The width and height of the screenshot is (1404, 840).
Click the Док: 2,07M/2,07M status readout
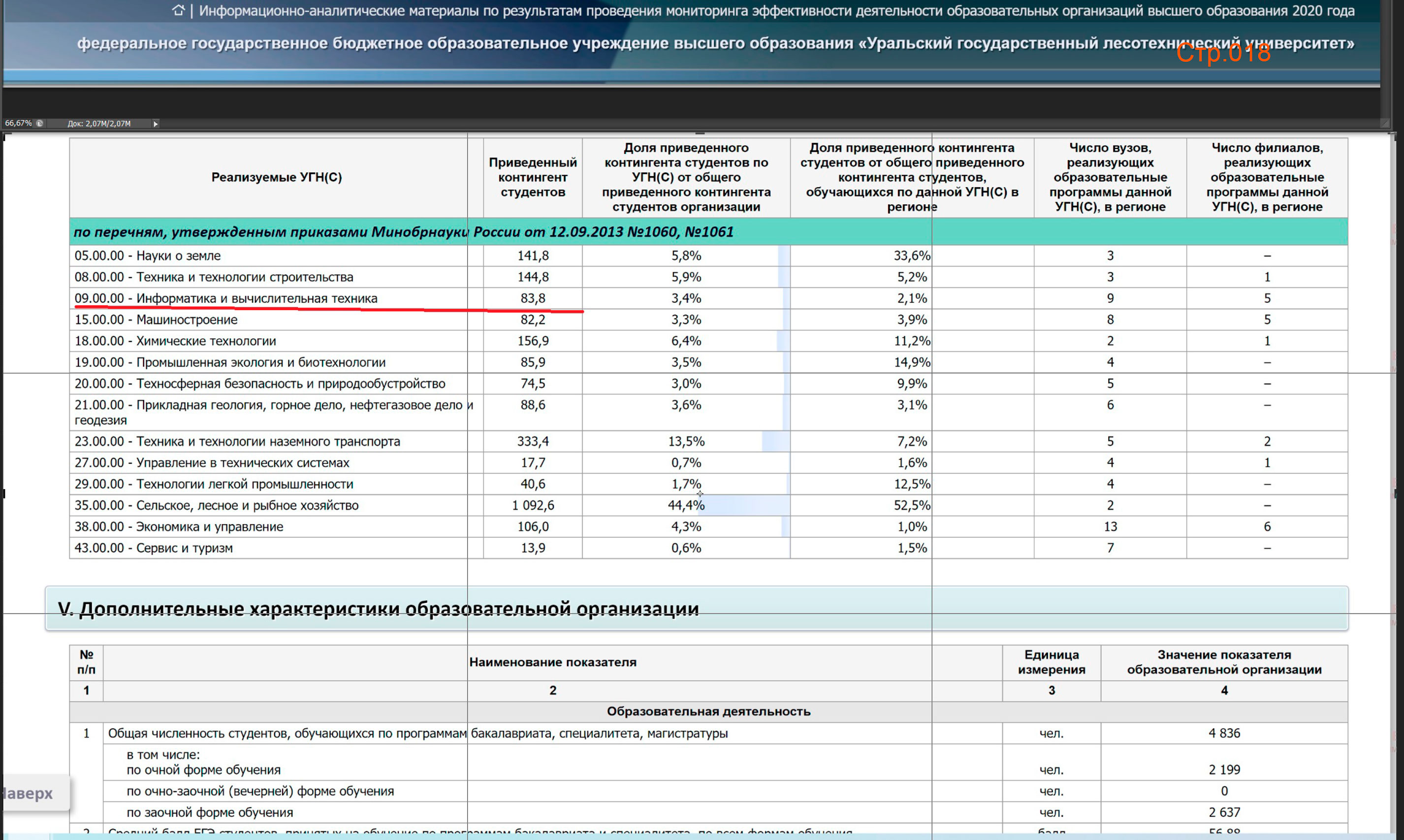pyautogui.click(x=99, y=124)
